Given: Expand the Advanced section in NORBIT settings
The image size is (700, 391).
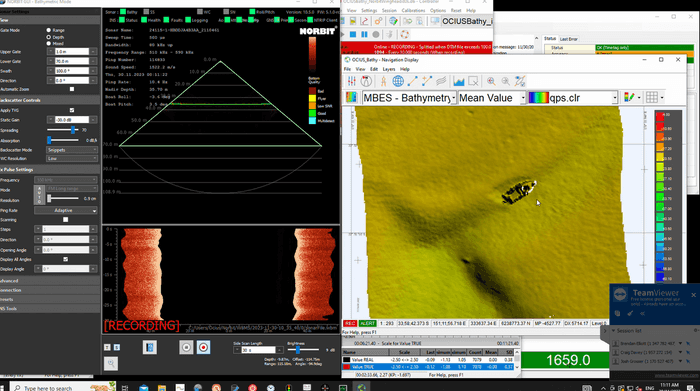Looking at the screenshot, I should tap(50, 281).
